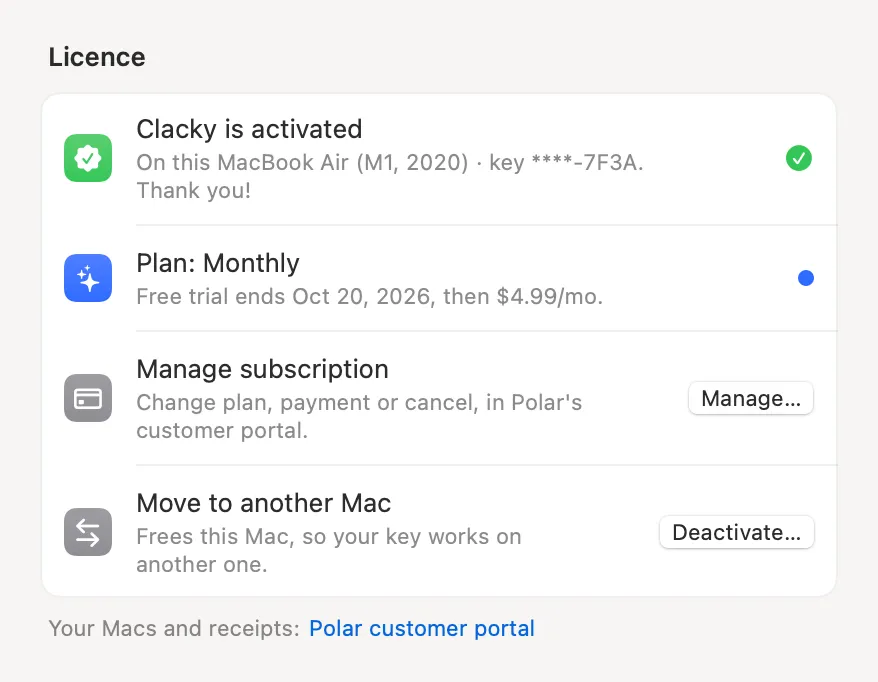The image size is (878, 682).
Task: Click the free trial ends Oct 20 text
Action: [x=370, y=297]
